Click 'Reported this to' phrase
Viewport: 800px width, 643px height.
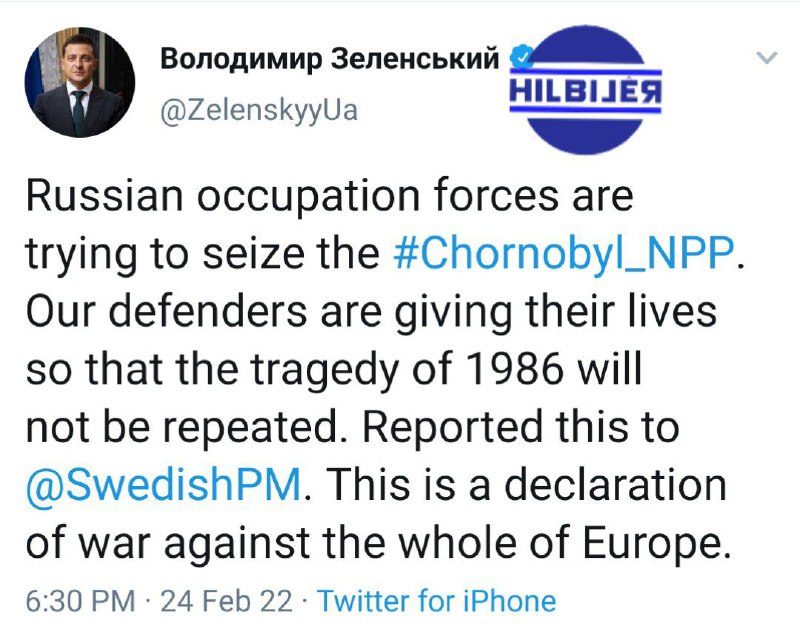point(520,427)
